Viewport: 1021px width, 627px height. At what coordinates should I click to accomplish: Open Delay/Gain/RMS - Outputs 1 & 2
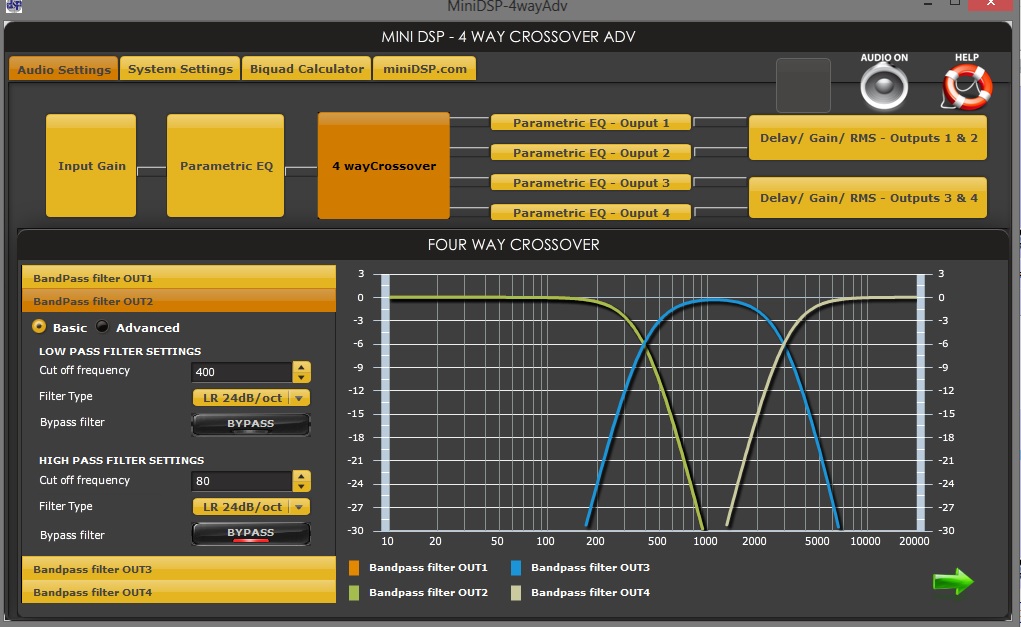pos(868,137)
